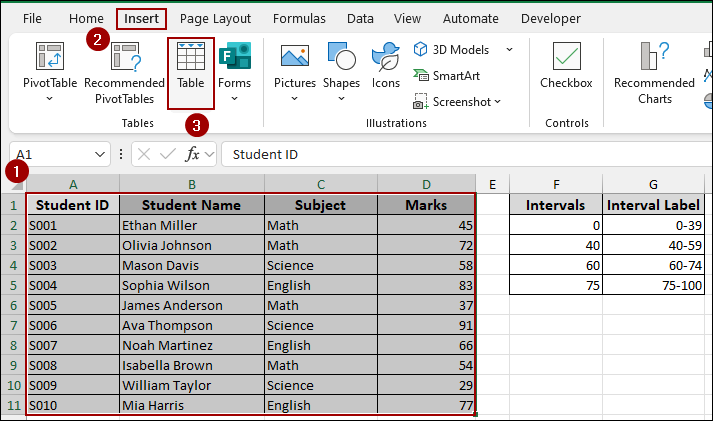Open the Insert Function fx dialog
Viewport: 713px width, 421px height.
[x=192, y=155]
